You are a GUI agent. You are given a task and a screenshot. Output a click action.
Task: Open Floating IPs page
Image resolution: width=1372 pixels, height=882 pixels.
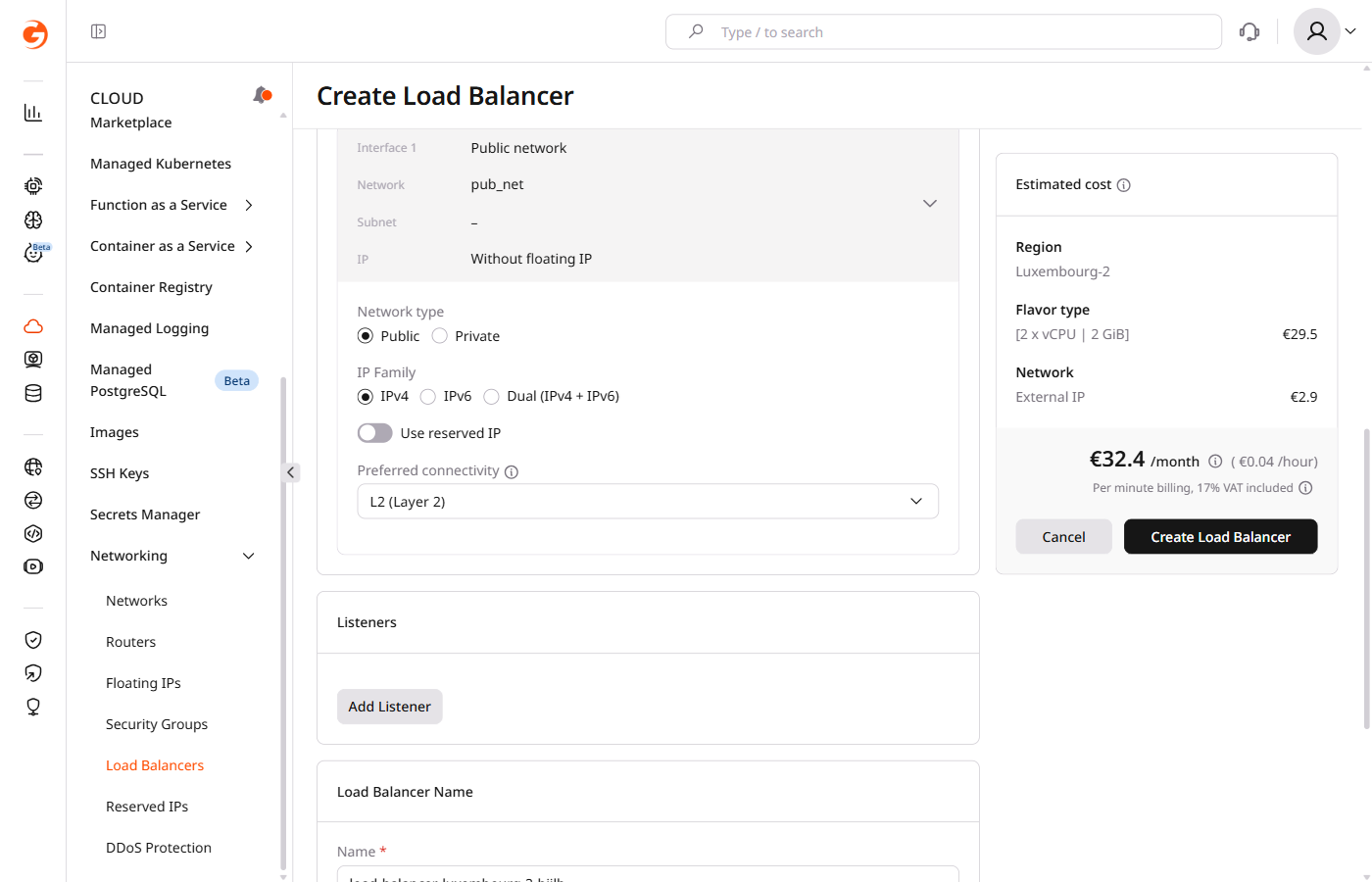pyautogui.click(x=143, y=683)
